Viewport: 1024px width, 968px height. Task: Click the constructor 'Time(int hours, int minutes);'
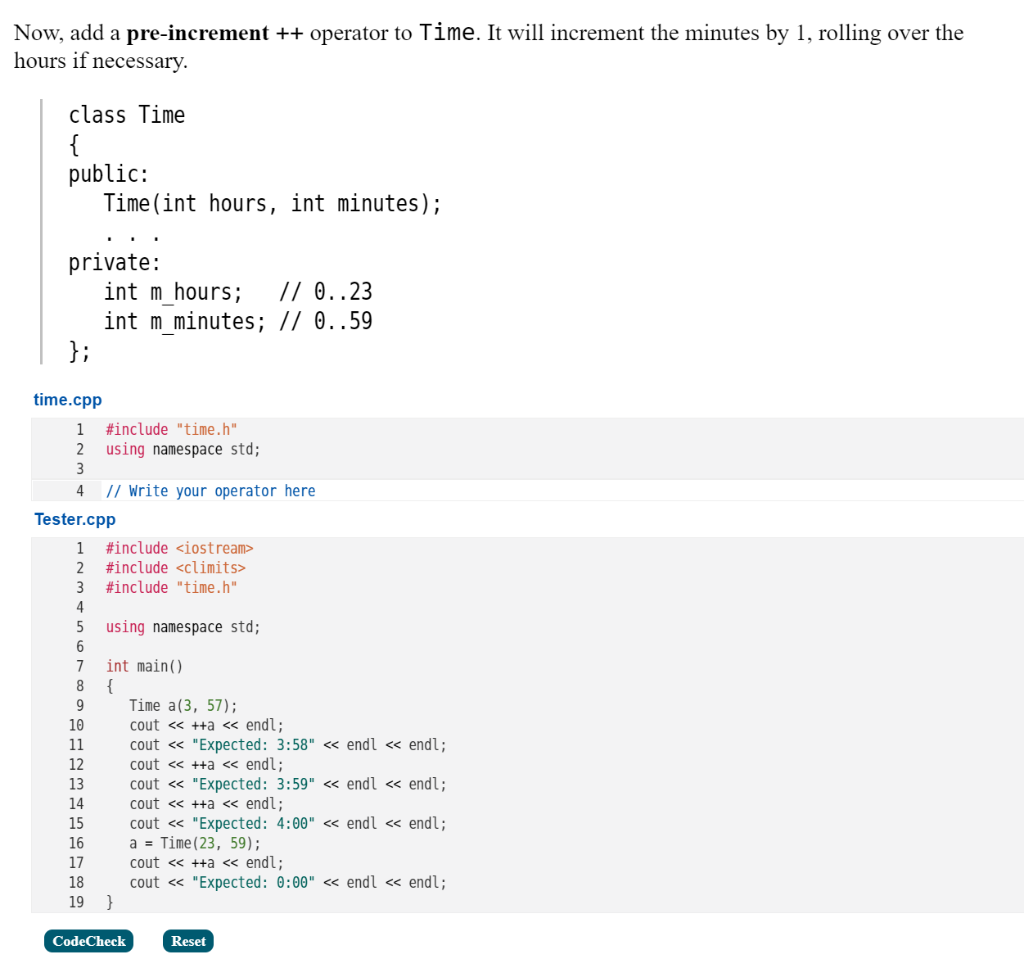(x=272, y=203)
